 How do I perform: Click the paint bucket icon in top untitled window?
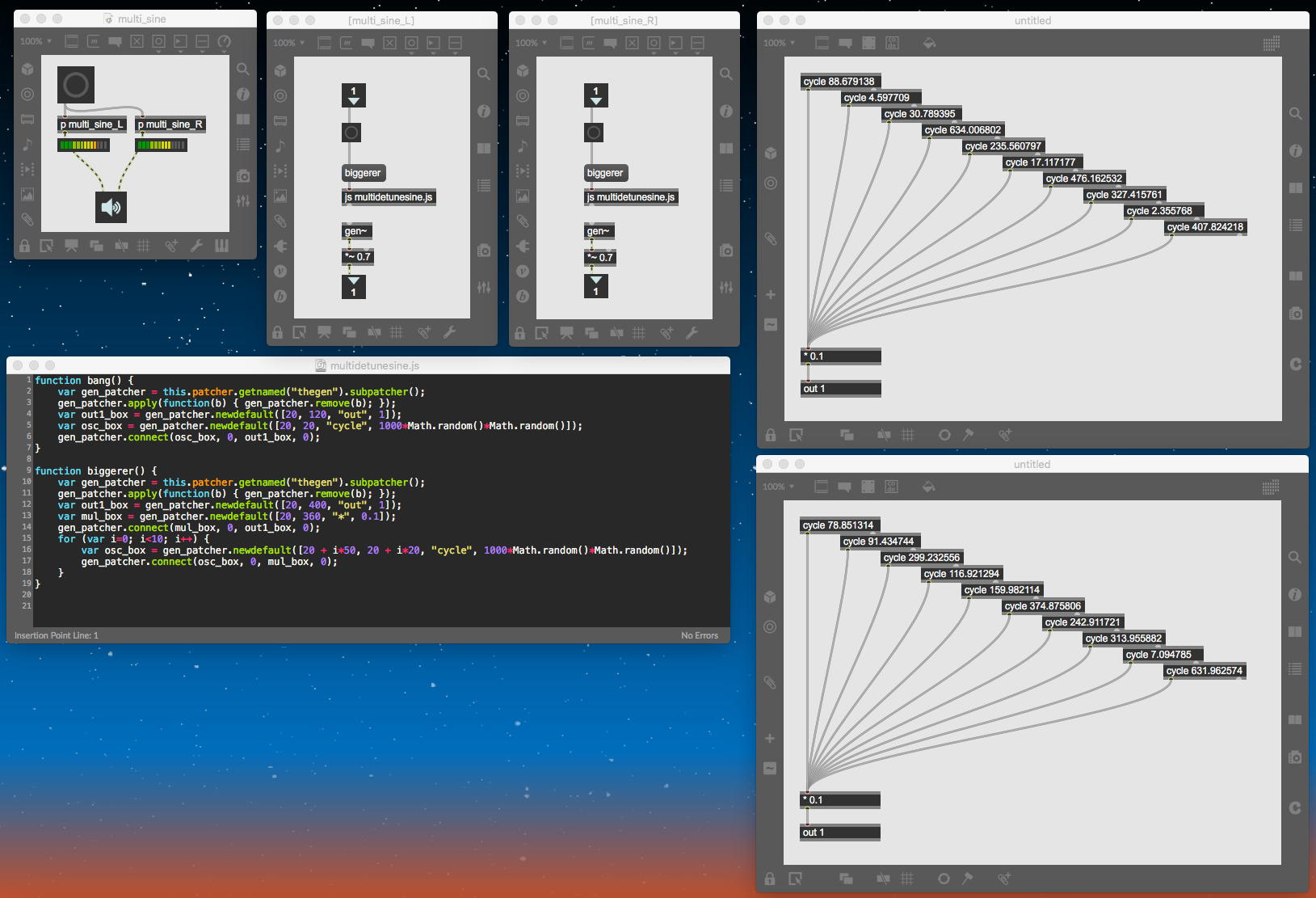coord(929,43)
